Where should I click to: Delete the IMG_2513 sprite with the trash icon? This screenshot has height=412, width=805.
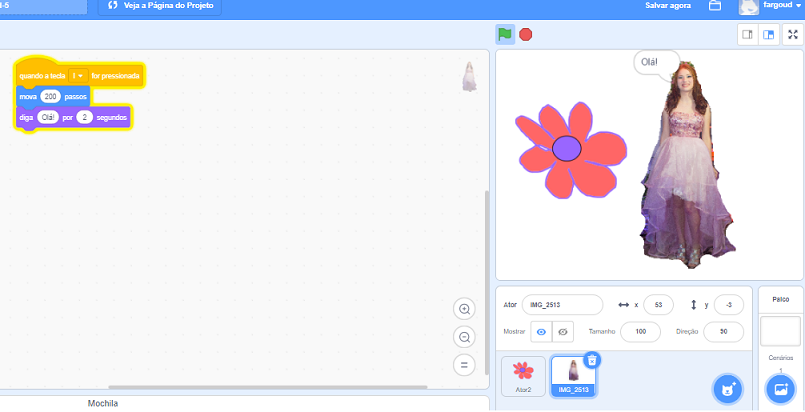[x=592, y=360]
